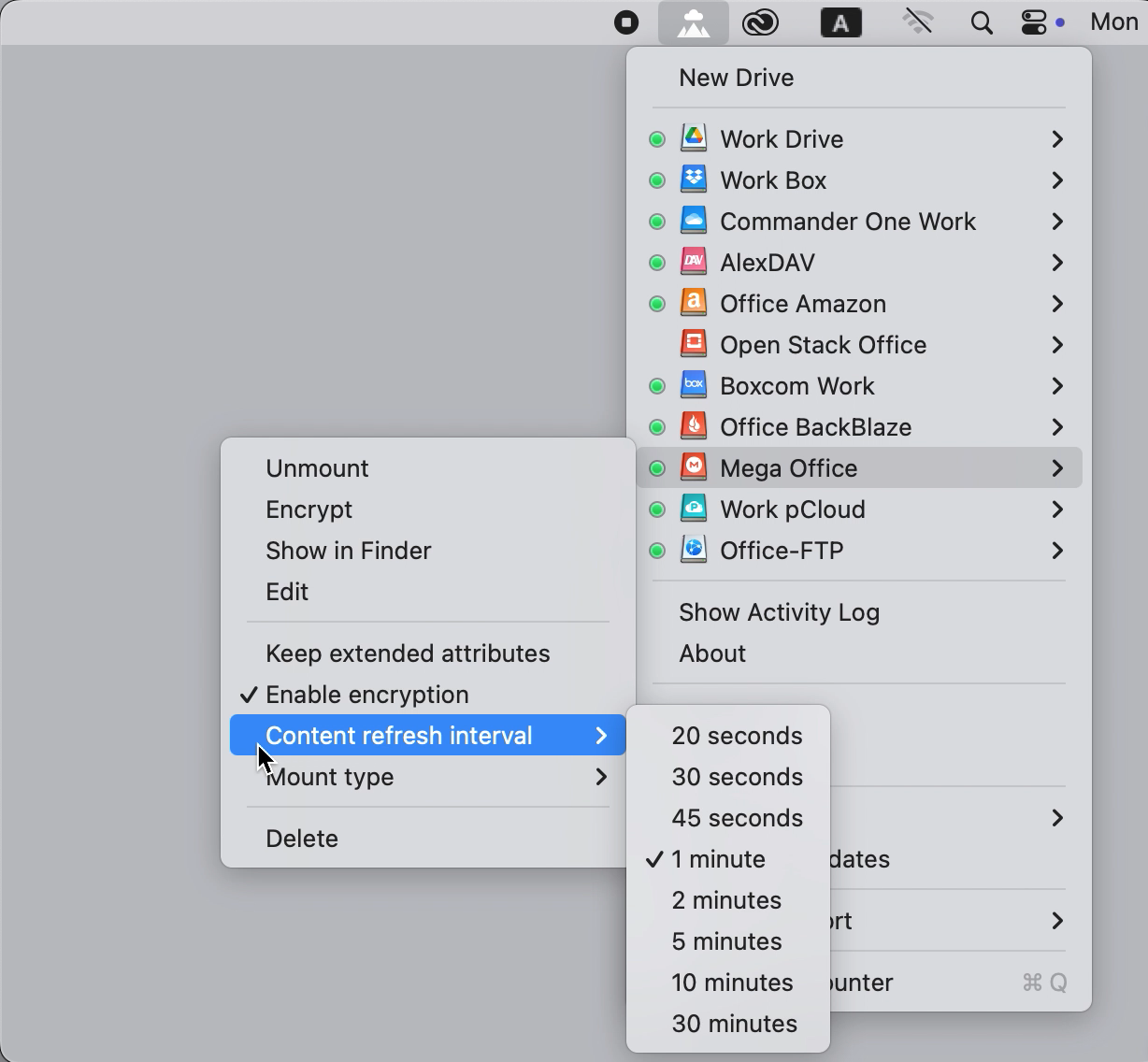This screenshot has height=1062, width=1148.
Task: Expand the Office Amazon submenu arrow
Action: pos(1057,304)
